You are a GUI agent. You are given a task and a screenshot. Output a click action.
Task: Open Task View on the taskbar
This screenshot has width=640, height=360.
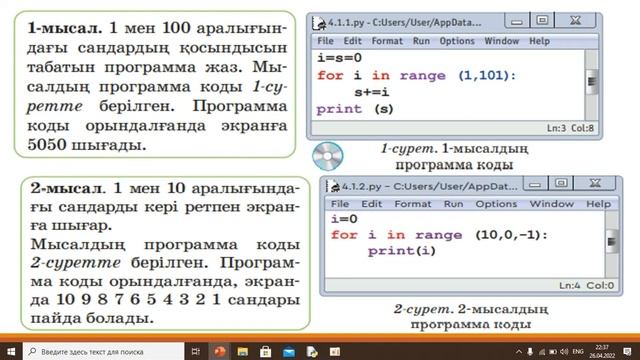[196, 351]
